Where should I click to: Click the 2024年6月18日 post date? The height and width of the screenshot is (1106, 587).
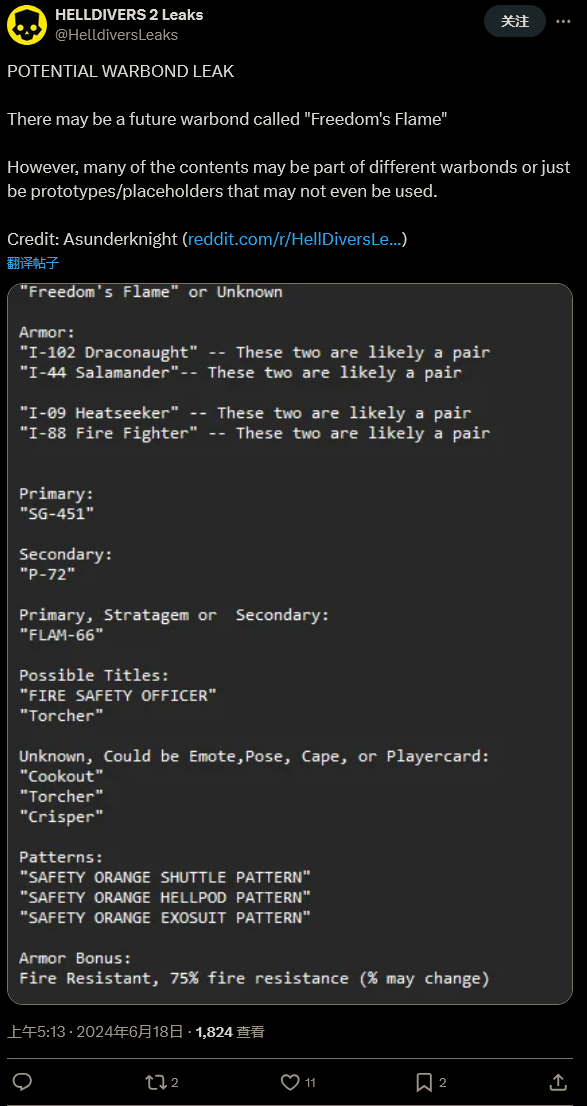[129, 1032]
